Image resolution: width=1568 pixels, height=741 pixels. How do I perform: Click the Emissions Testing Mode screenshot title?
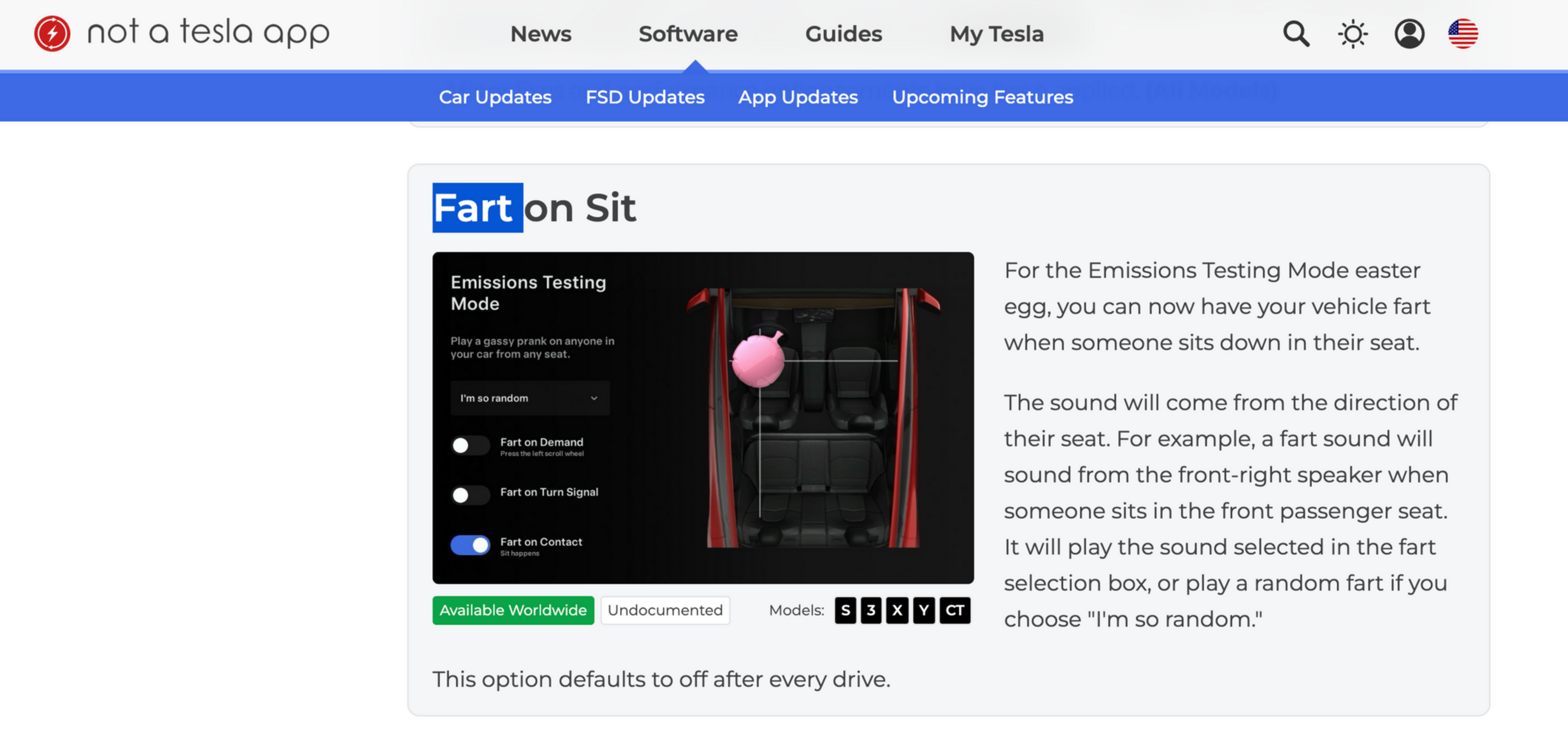[x=528, y=293]
